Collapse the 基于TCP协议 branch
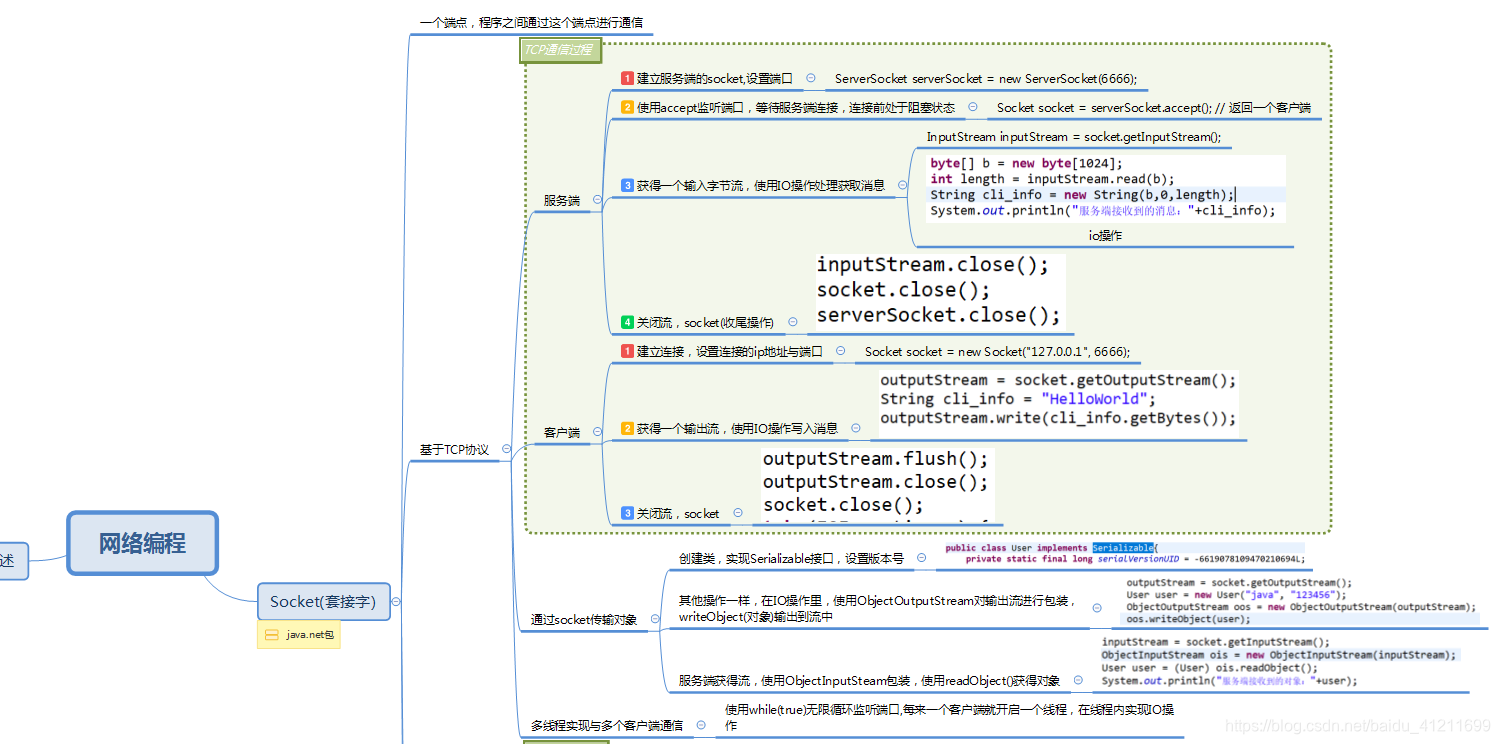1500x744 pixels. pyautogui.click(x=506, y=449)
